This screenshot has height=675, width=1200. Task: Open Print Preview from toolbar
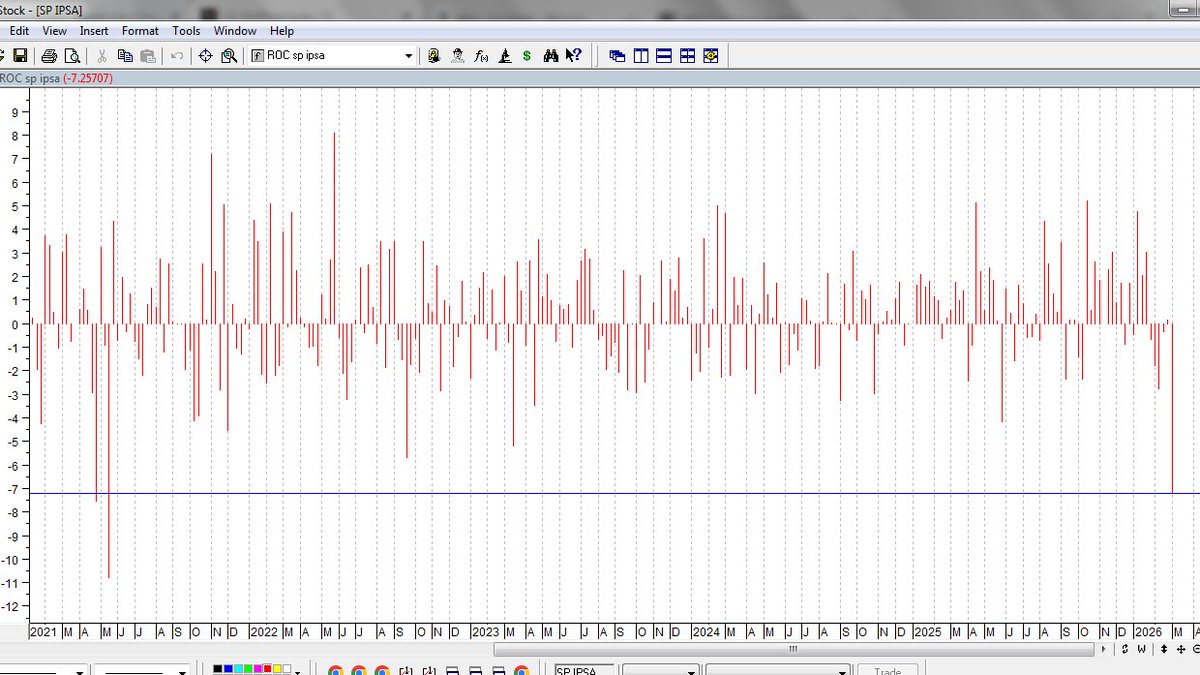click(x=72, y=56)
